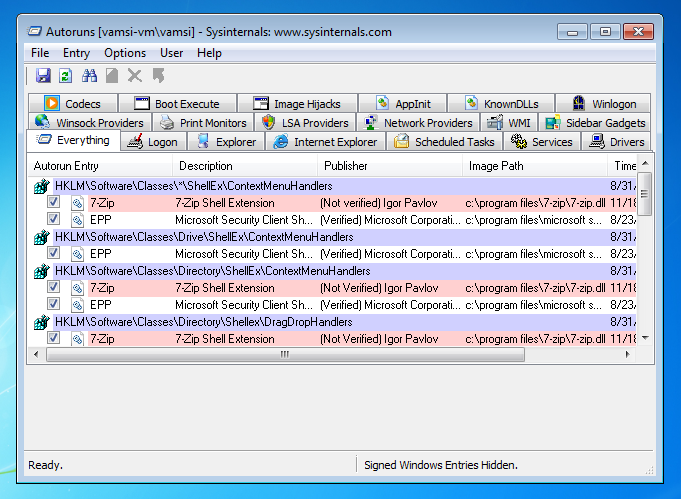Click the 'Signed Windows Entries Hidden.' status text
The height and width of the screenshot is (499, 681).
pos(441,465)
